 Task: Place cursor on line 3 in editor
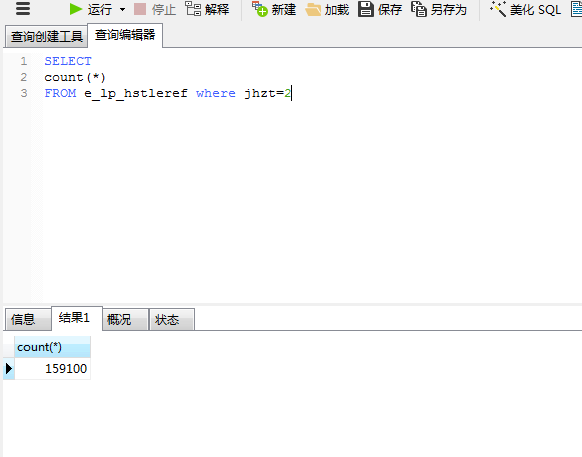click(168, 93)
